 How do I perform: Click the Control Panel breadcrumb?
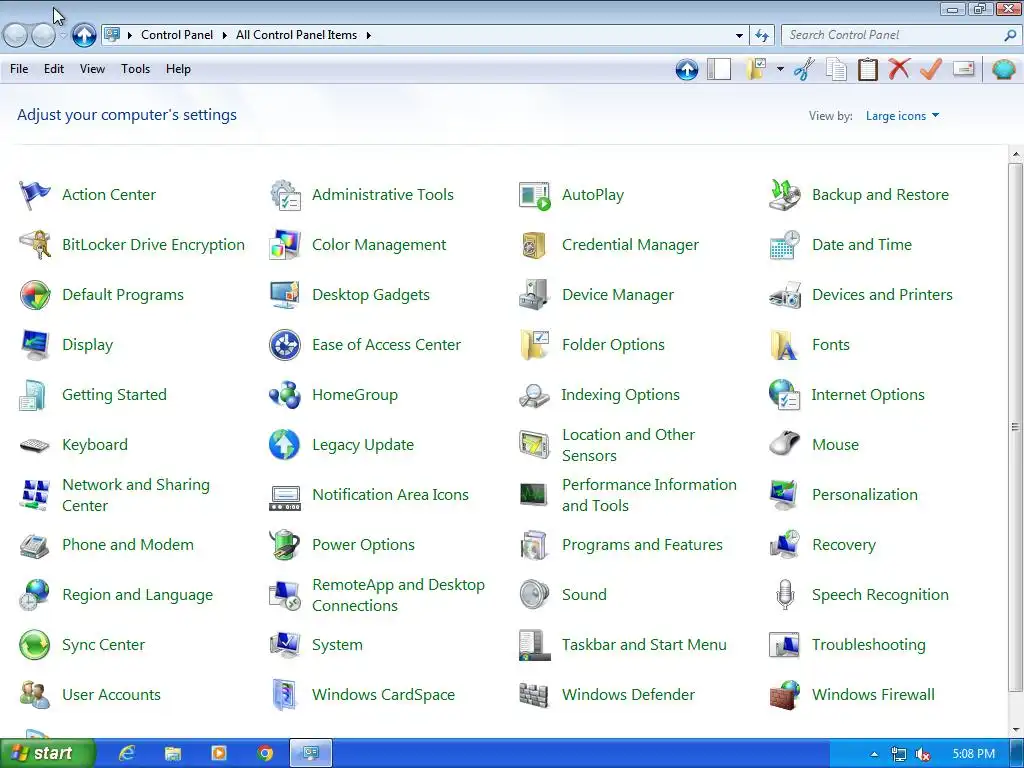tap(176, 35)
